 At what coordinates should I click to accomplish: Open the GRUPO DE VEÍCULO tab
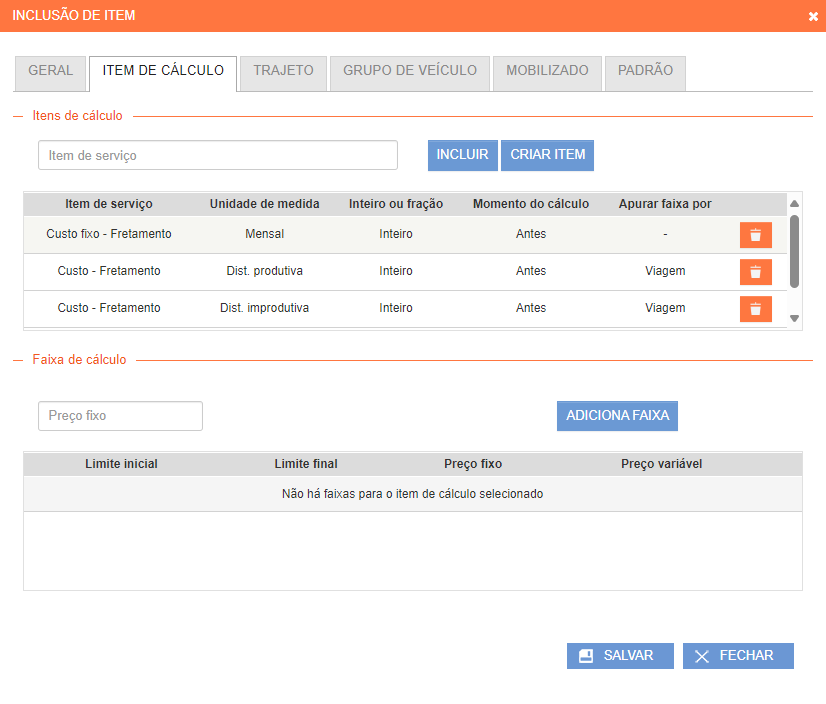coord(410,72)
